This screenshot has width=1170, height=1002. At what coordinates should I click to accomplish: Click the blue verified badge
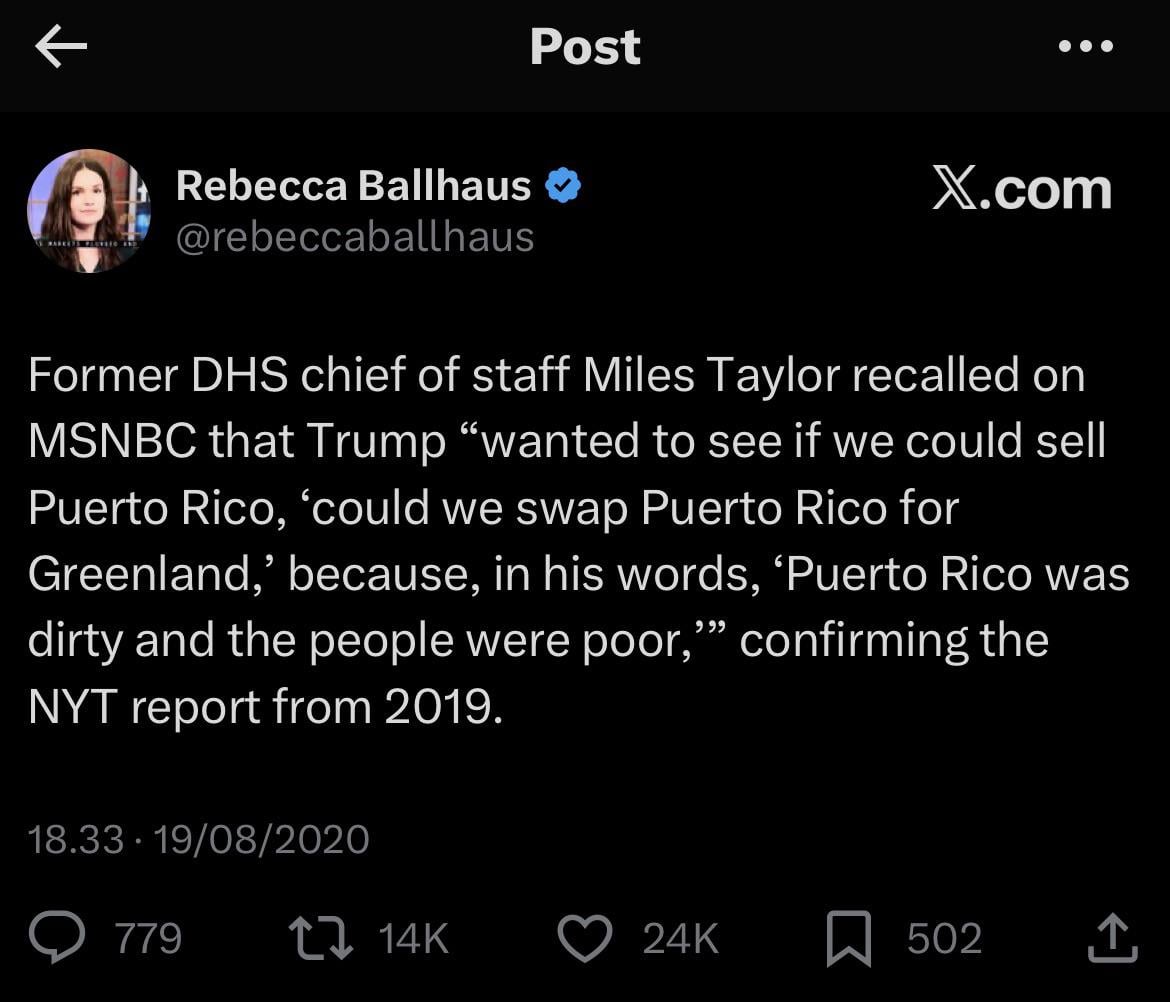click(564, 186)
